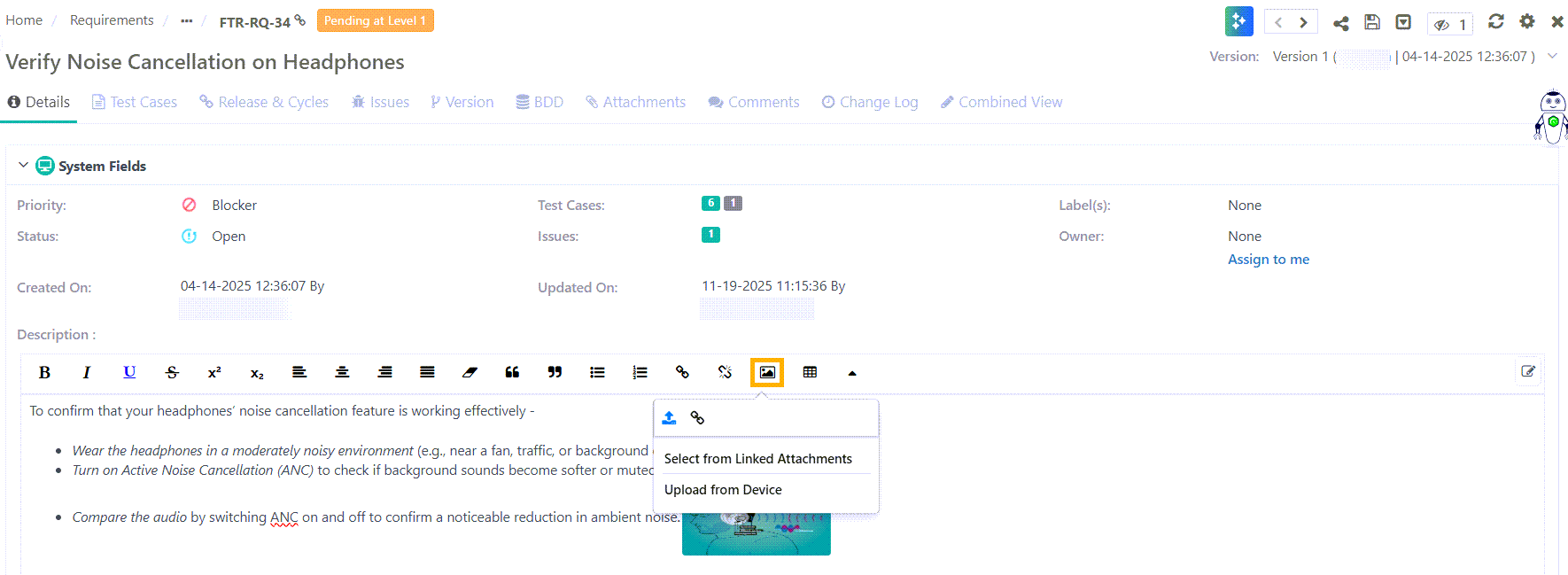Refresh the requirement details
The width and height of the screenshot is (1568, 575).
point(1496,21)
